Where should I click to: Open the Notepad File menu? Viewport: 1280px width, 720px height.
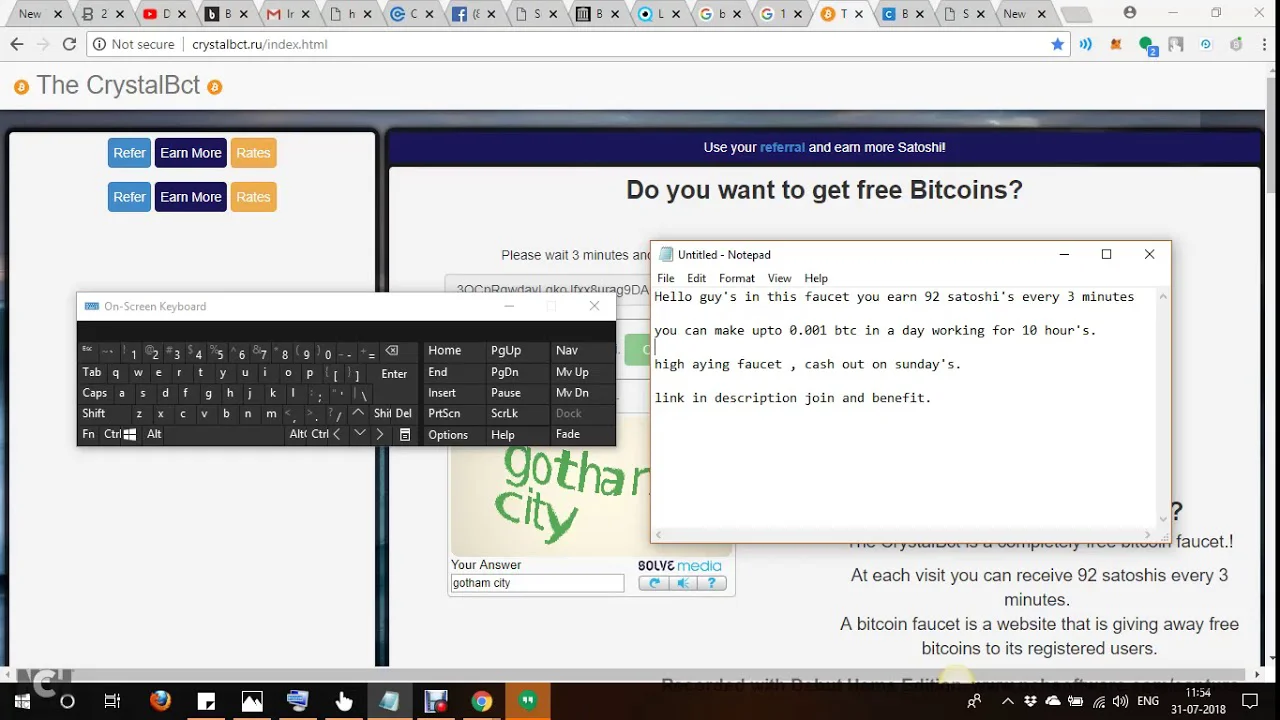(665, 278)
